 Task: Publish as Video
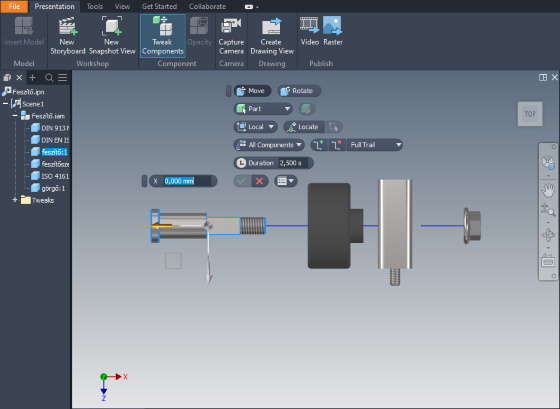tap(309, 32)
